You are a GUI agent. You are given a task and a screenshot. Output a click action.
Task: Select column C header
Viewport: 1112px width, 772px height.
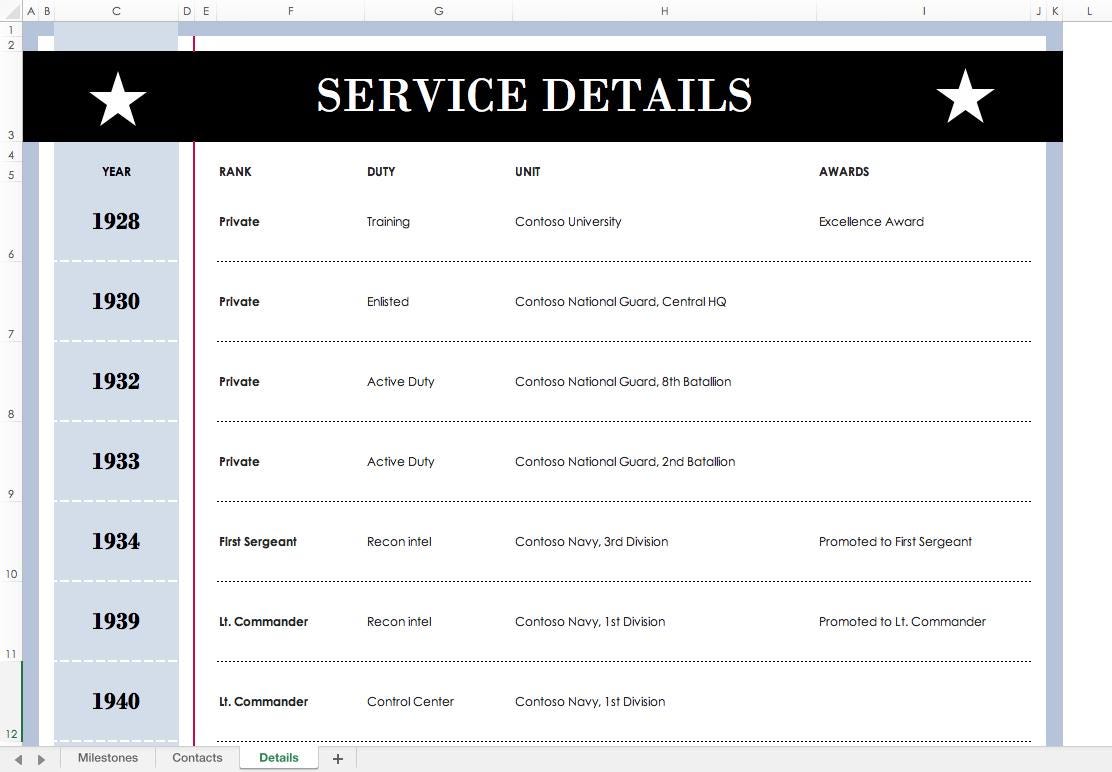(x=116, y=11)
